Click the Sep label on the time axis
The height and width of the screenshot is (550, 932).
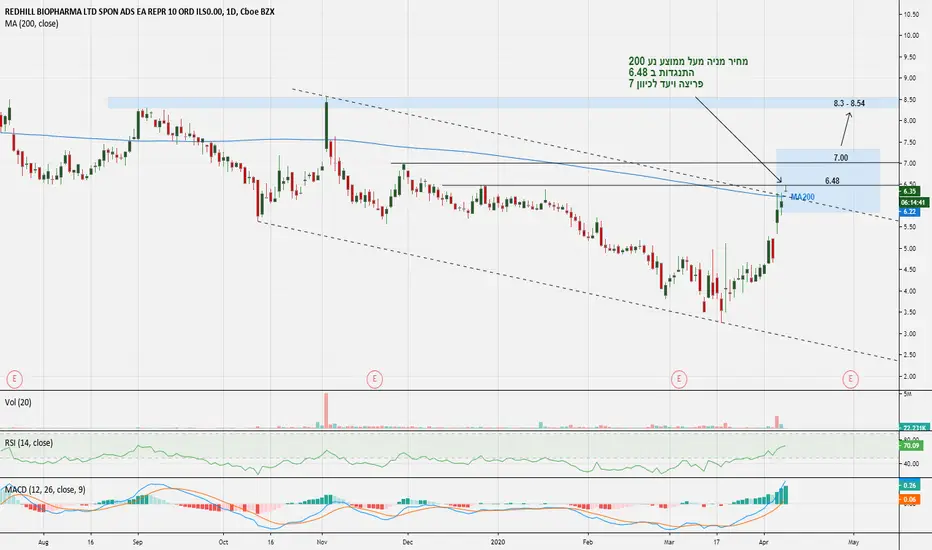click(138, 542)
